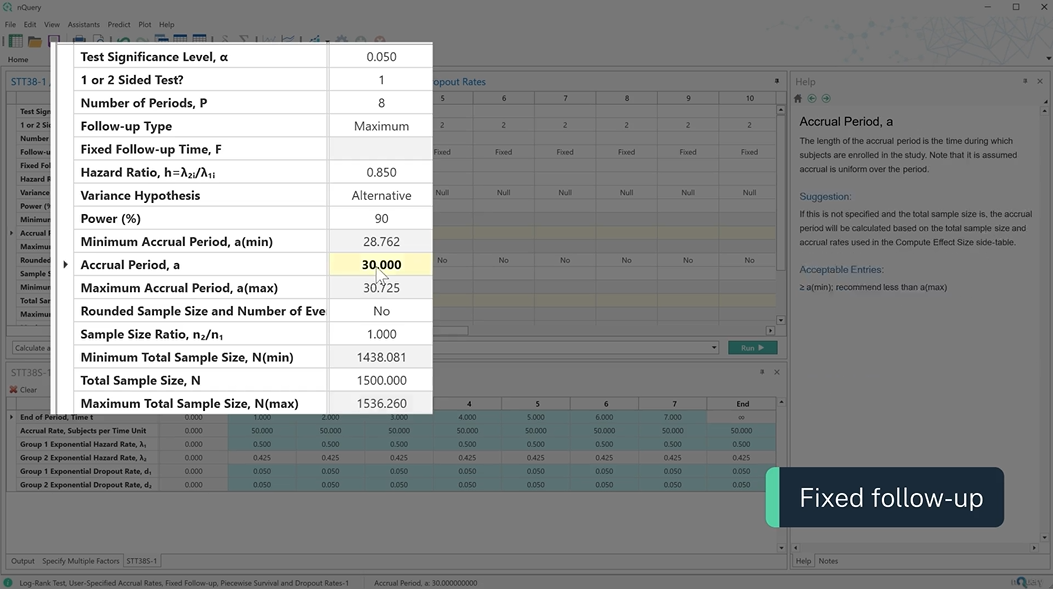The width and height of the screenshot is (1053, 589).
Task: Open the Assistants menu
Action: pyautogui.click(x=83, y=24)
